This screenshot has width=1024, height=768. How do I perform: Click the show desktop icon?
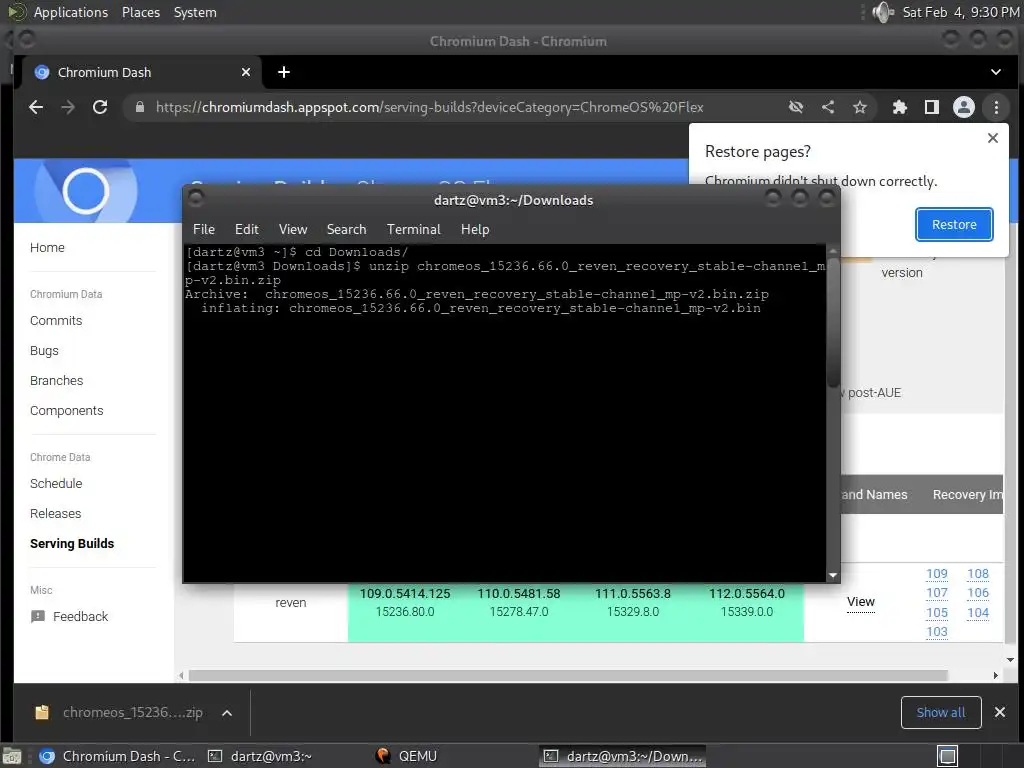point(12,756)
